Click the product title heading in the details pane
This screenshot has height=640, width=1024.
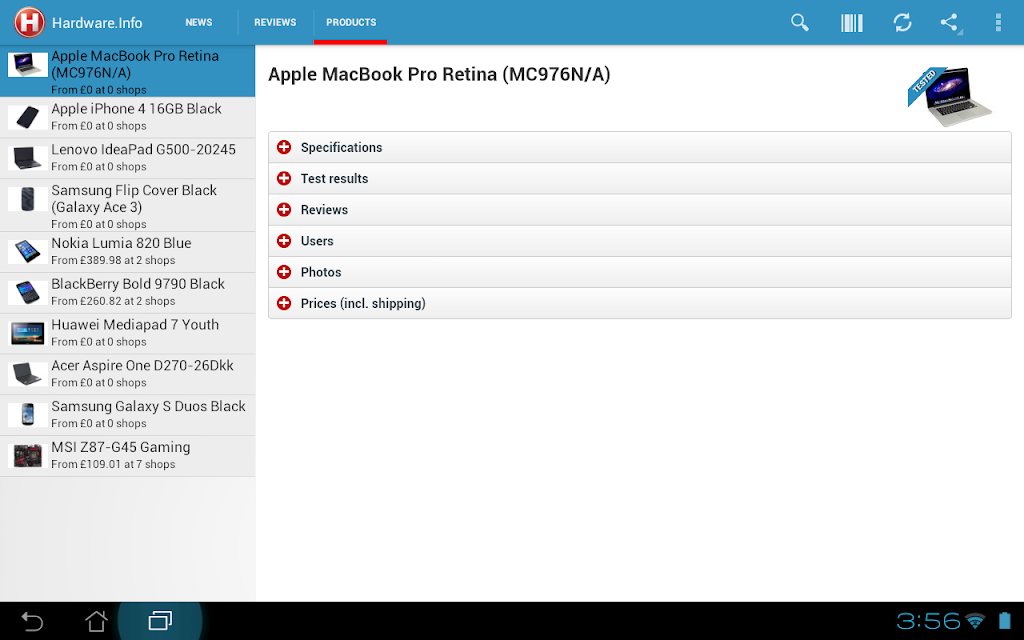(x=439, y=74)
